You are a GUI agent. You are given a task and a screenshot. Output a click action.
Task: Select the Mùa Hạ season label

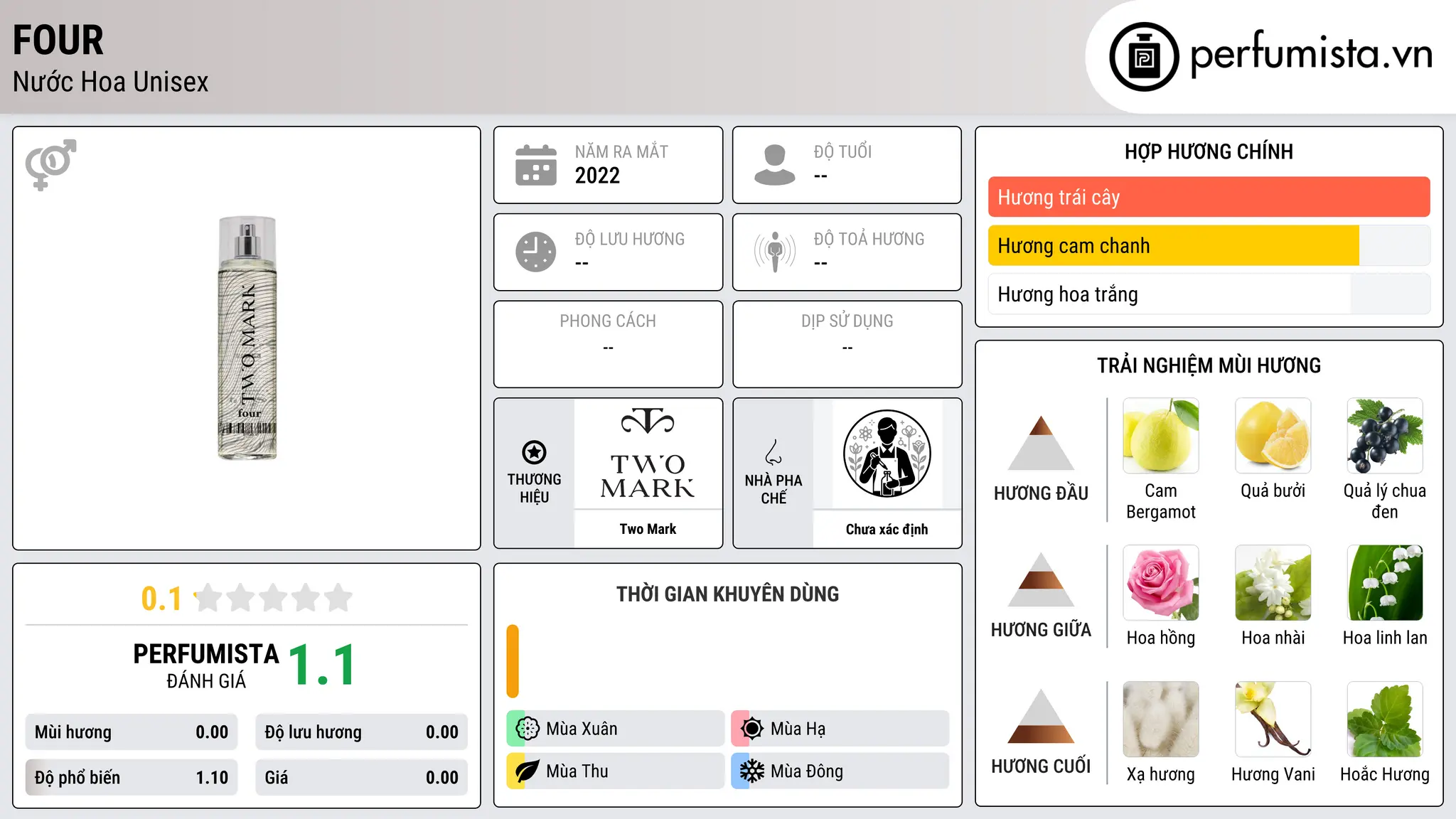pos(798,729)
